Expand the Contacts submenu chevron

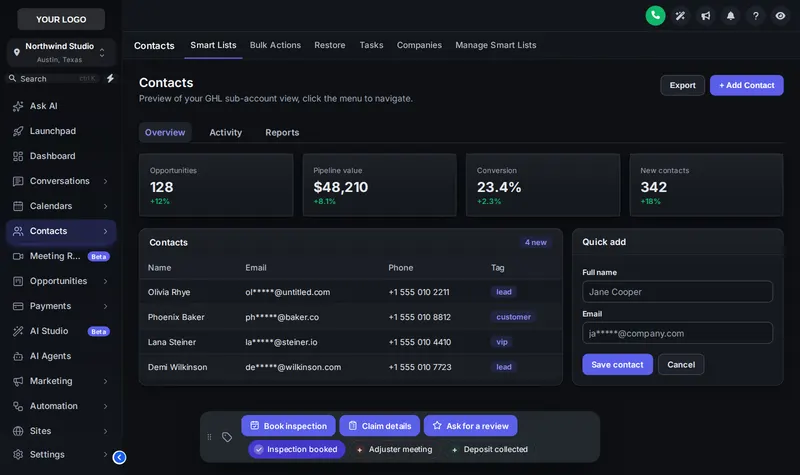coord(106,231)
